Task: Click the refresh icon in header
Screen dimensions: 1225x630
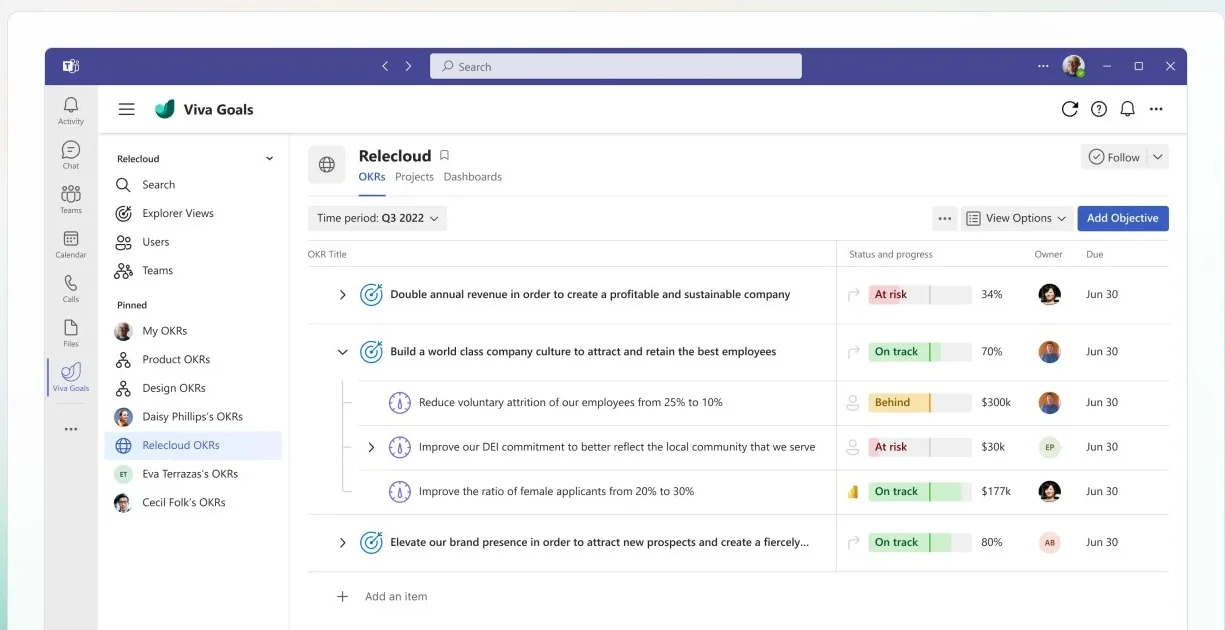Action: pos(1070,109)
